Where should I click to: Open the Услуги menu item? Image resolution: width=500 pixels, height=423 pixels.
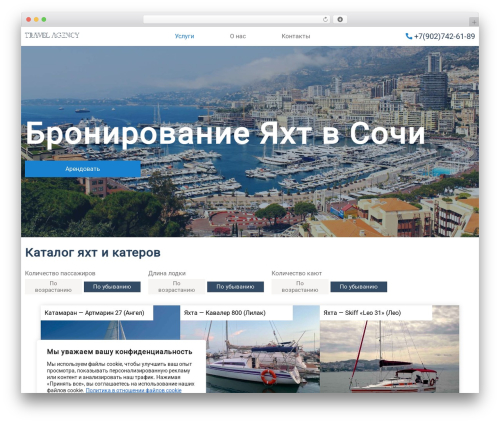tap(184, 36)
